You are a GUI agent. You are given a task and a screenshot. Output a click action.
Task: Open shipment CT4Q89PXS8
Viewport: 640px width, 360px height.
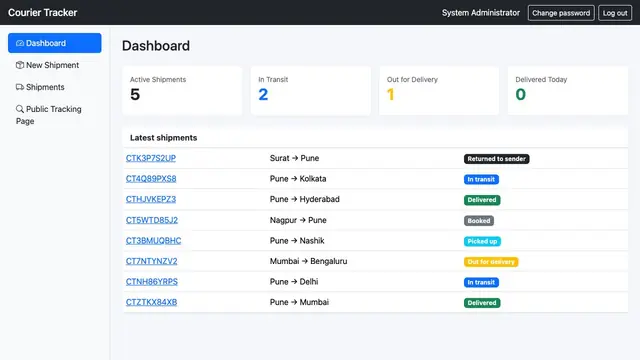click(151, 179)
